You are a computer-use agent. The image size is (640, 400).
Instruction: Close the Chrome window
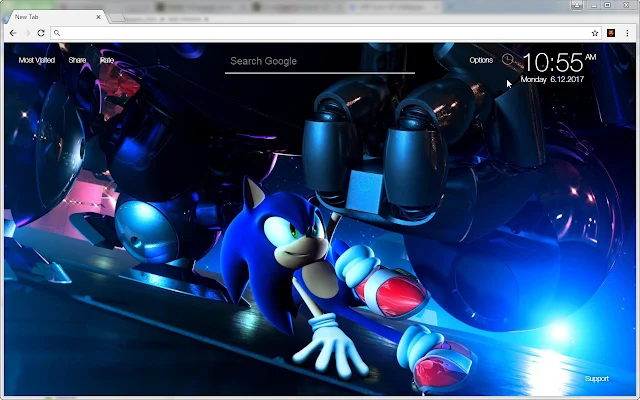click(626, 5)
